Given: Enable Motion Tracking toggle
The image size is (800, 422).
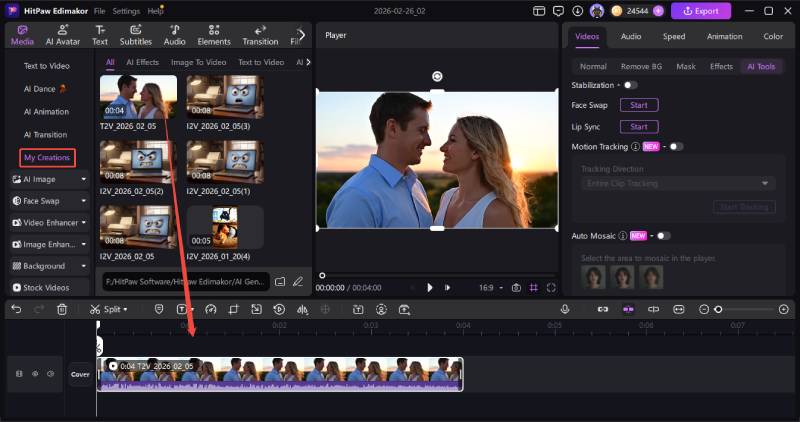Looking at the screenshot, I should [677, 146].
